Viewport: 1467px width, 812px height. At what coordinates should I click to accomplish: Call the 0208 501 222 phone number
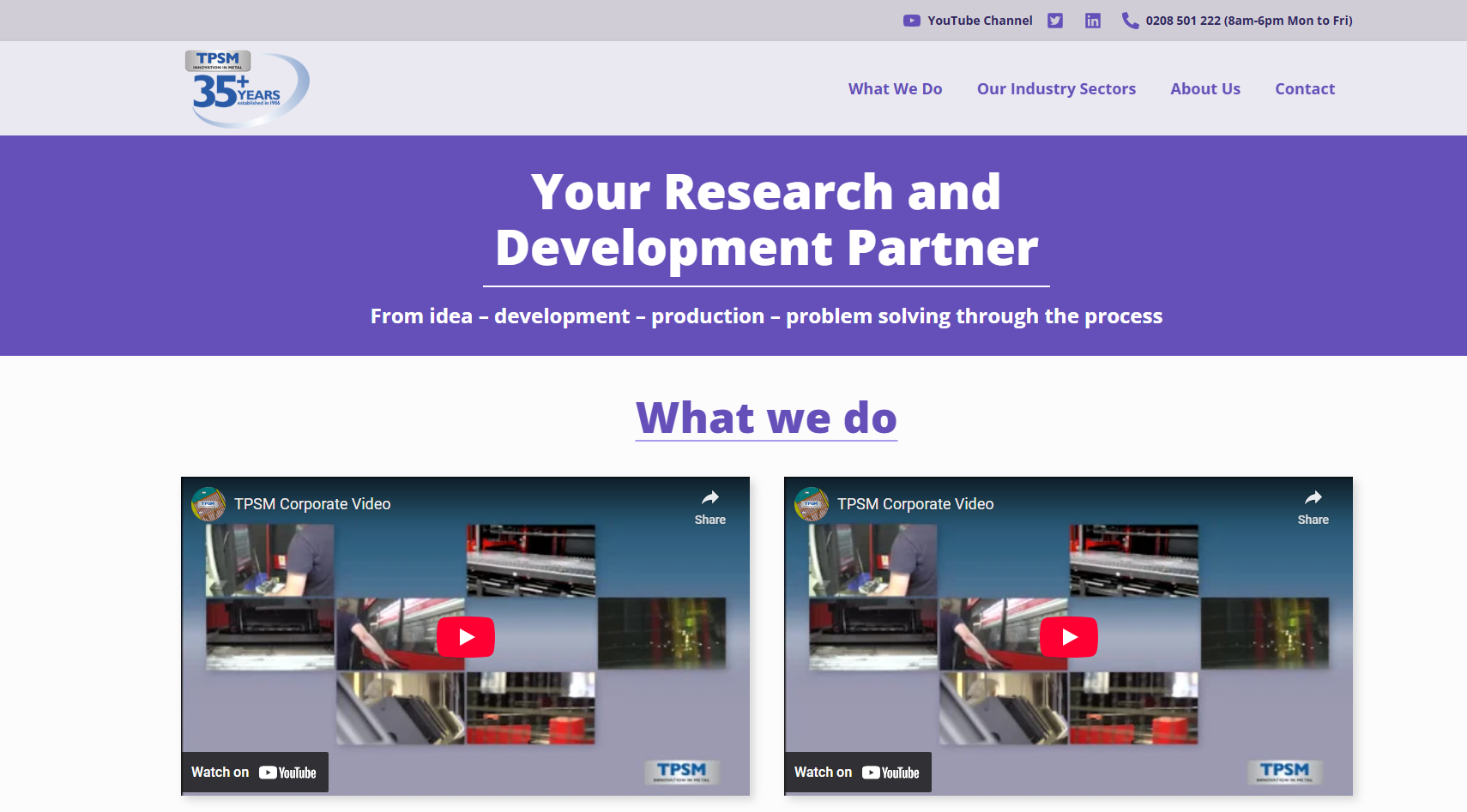click(1249, 21)
